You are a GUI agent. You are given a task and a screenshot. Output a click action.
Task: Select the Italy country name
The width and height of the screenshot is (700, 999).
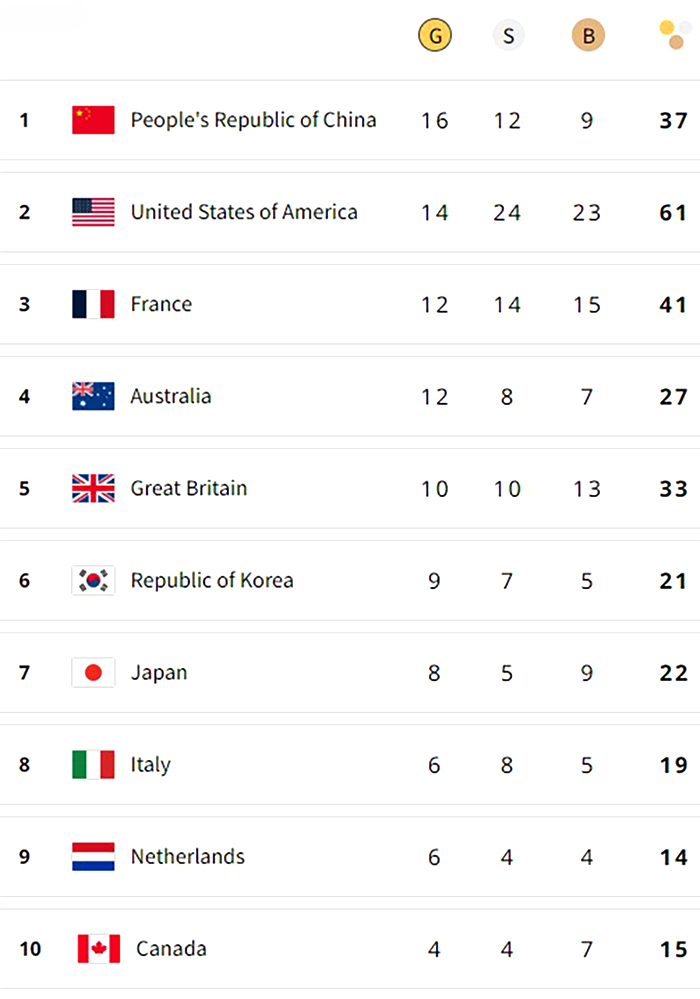click(x=150, y=764)
